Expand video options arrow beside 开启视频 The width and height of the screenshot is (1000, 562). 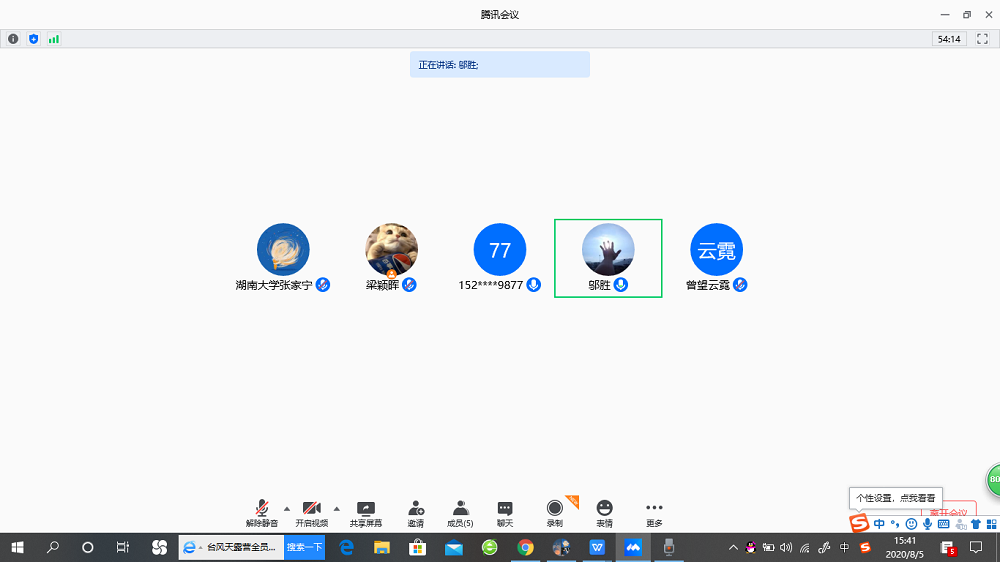click(x=336, y=508)
